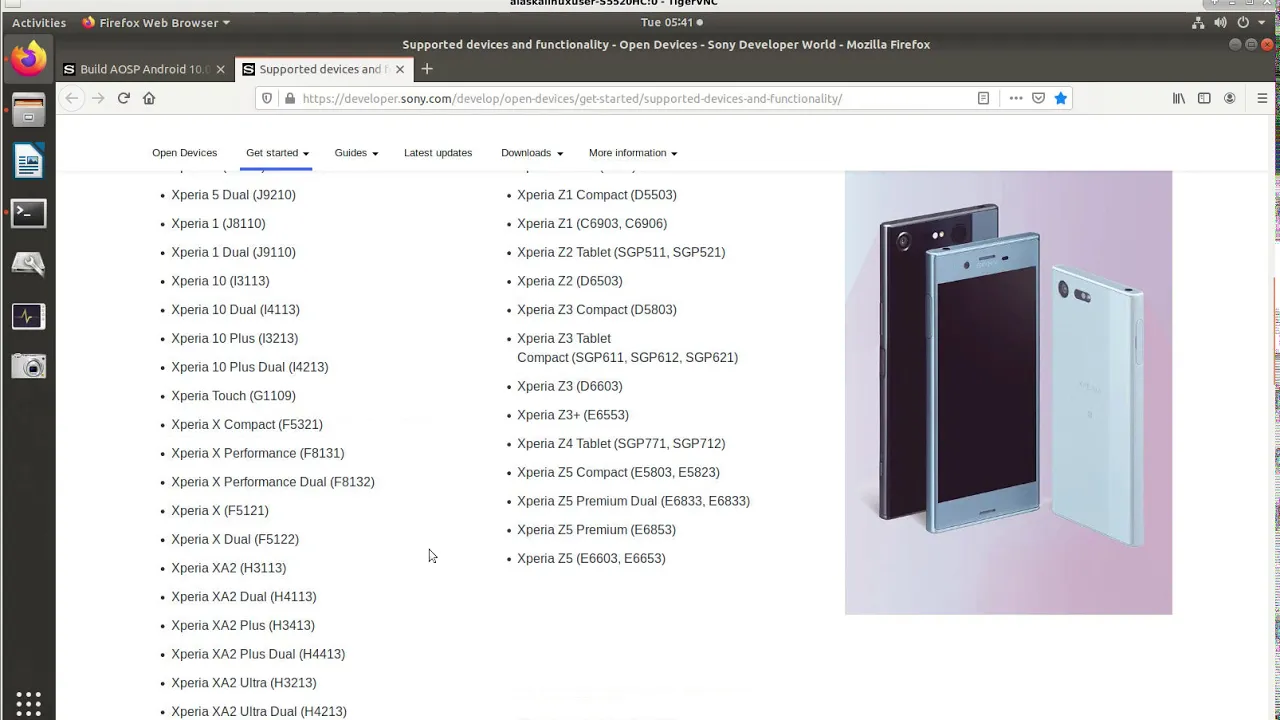Click Xperia Z3+ (E6553) entry
1280x720 pixels.
[x=573, y=415]
